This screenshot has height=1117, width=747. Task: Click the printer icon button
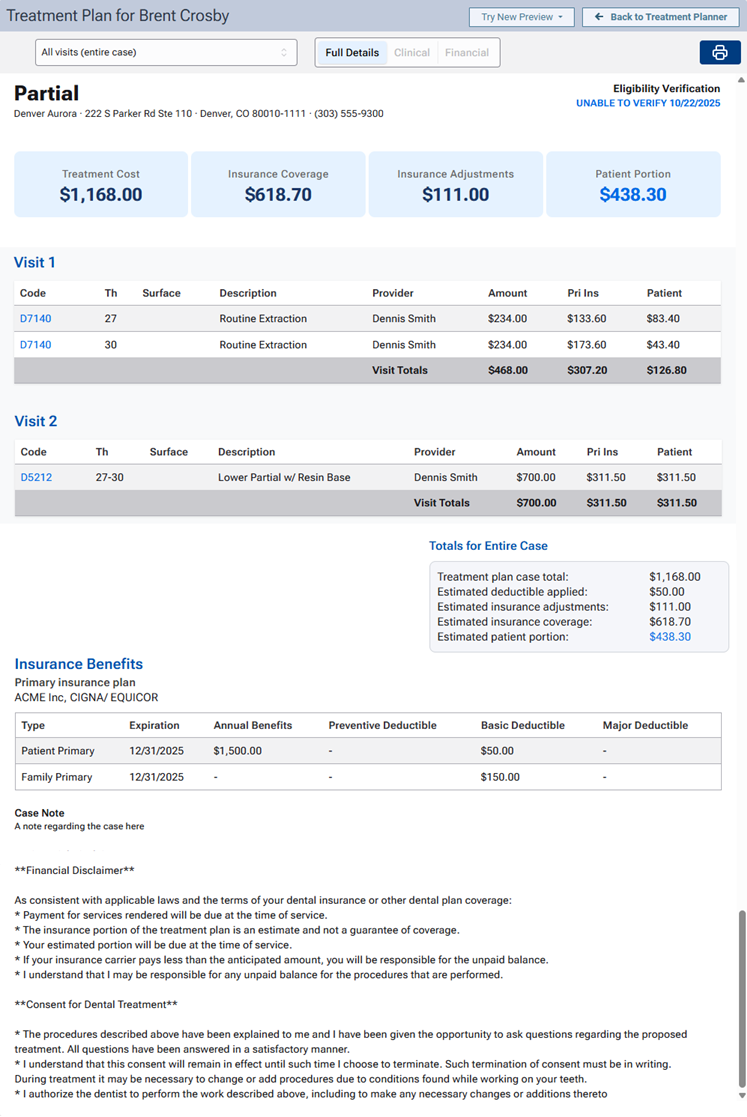coord(719,53)
